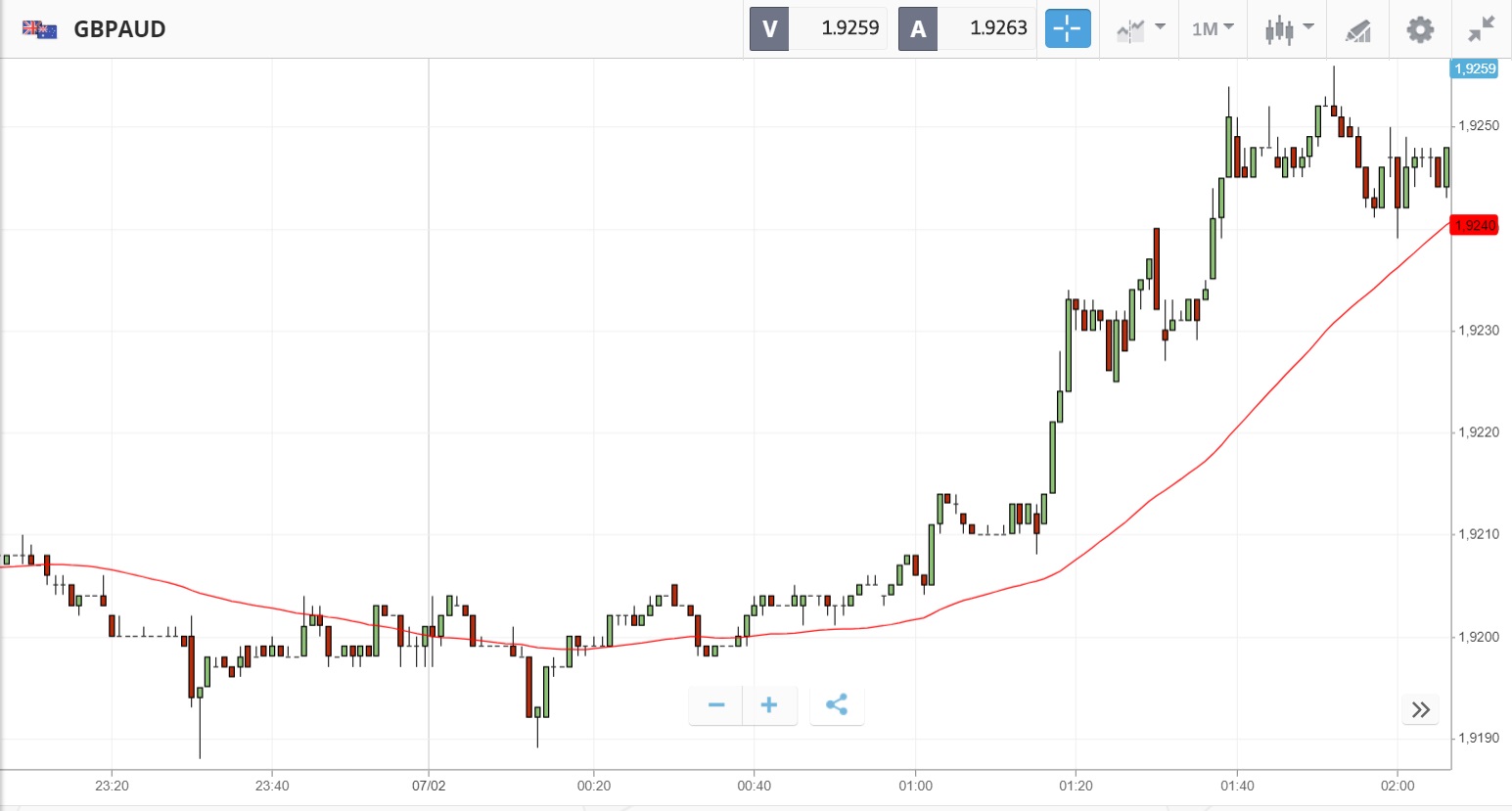Click the 07/02 date marker on time axis

pos(429,786)
